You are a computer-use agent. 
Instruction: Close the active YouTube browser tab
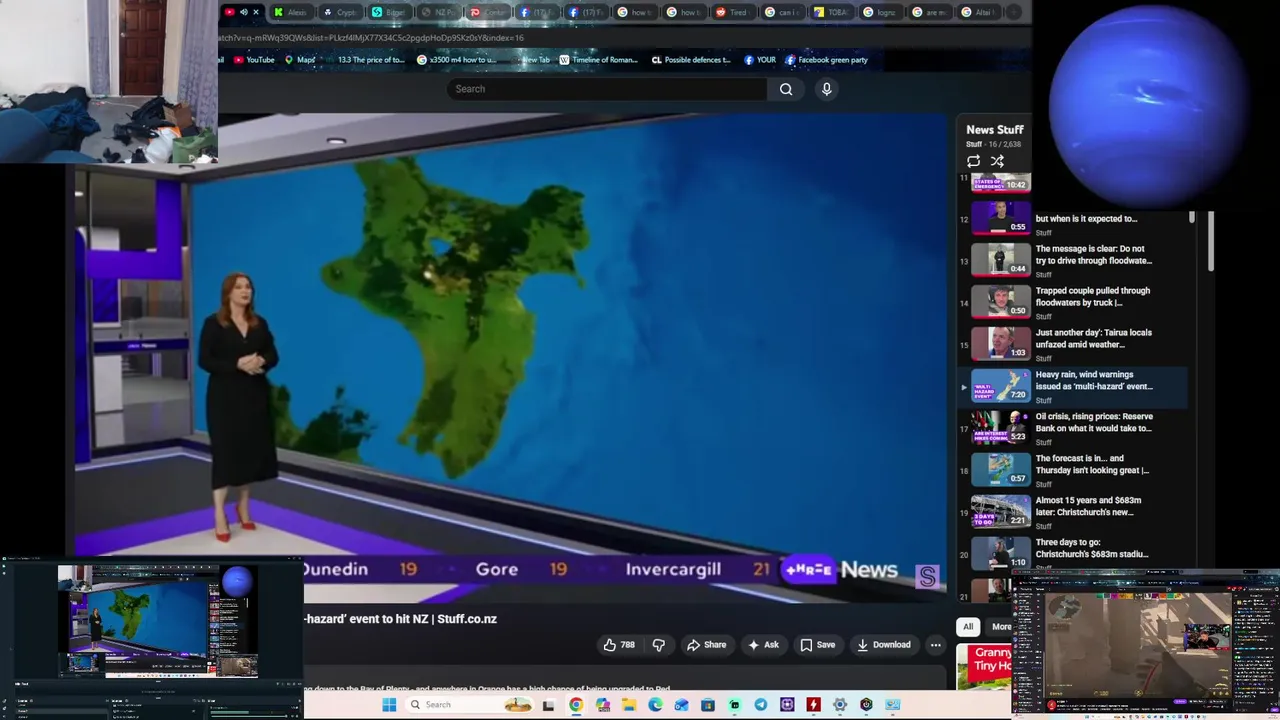coord(256,12)
